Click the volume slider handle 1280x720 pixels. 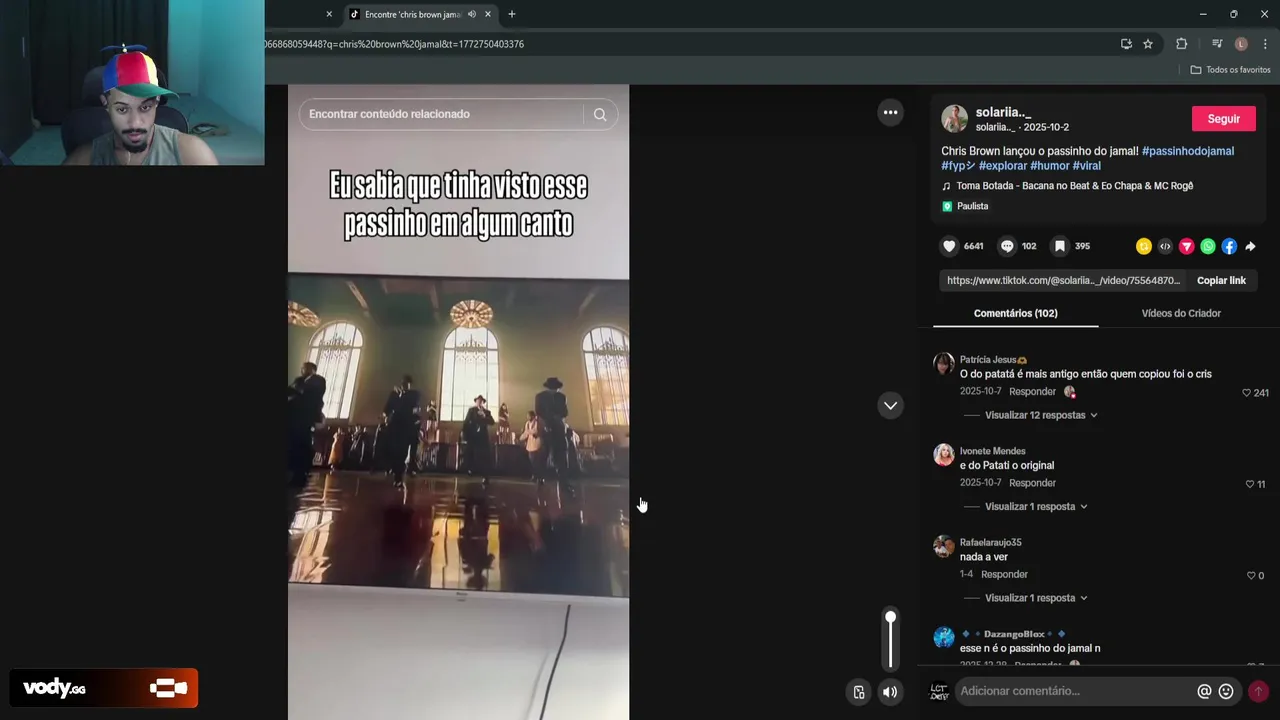click(x=890, y=617)
